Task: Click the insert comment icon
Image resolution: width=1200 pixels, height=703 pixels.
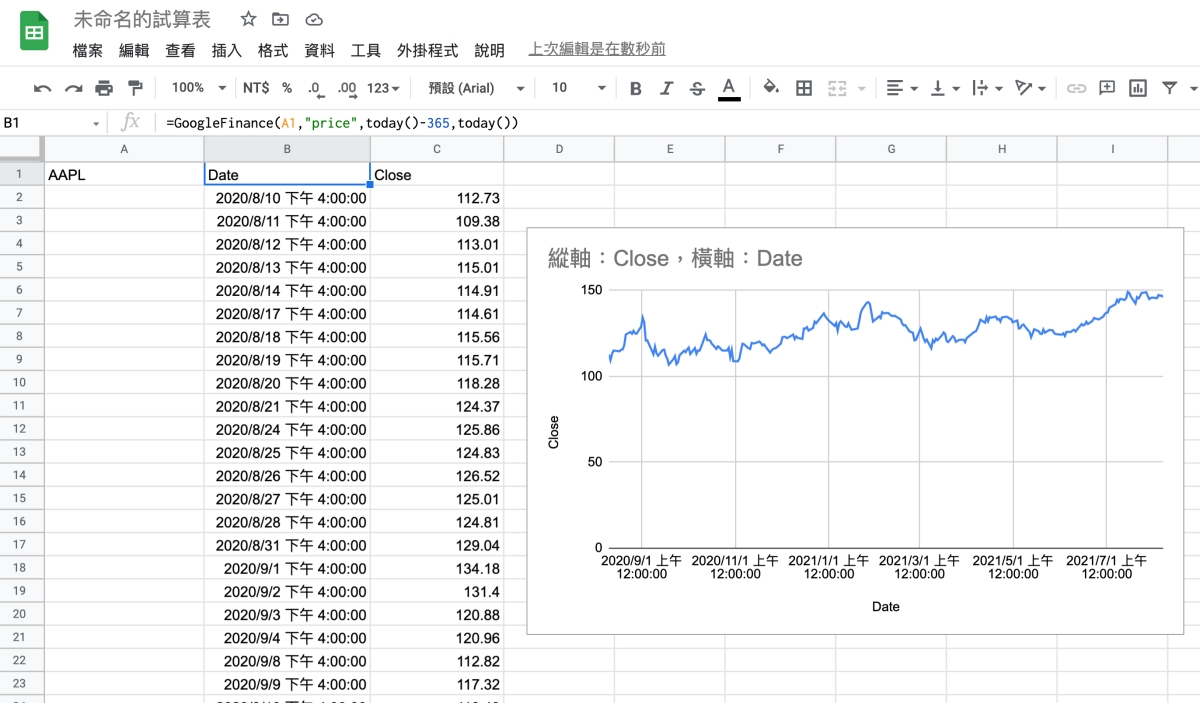Action: click(1107, 88)
